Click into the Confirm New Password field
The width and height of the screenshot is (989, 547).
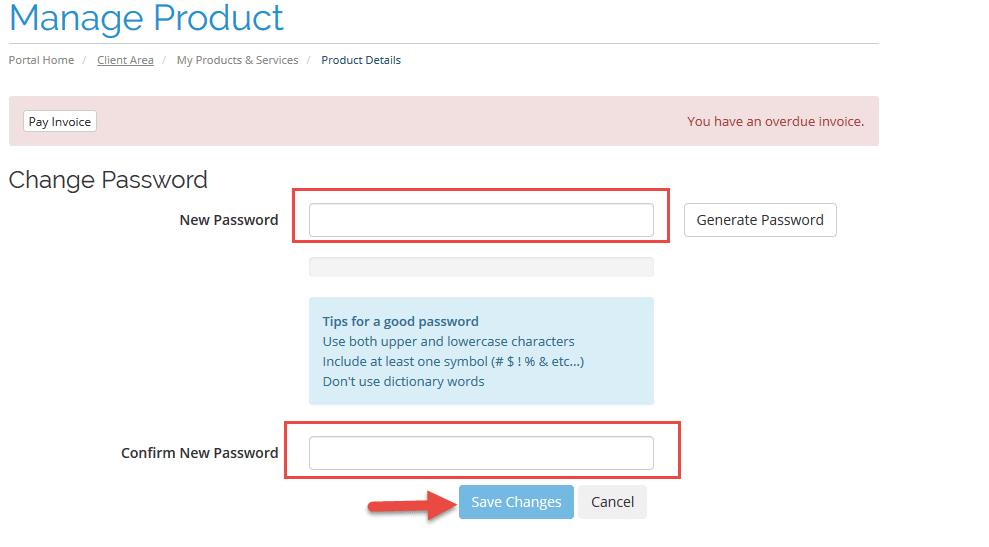pyautogui.click(x=481, y=453)
